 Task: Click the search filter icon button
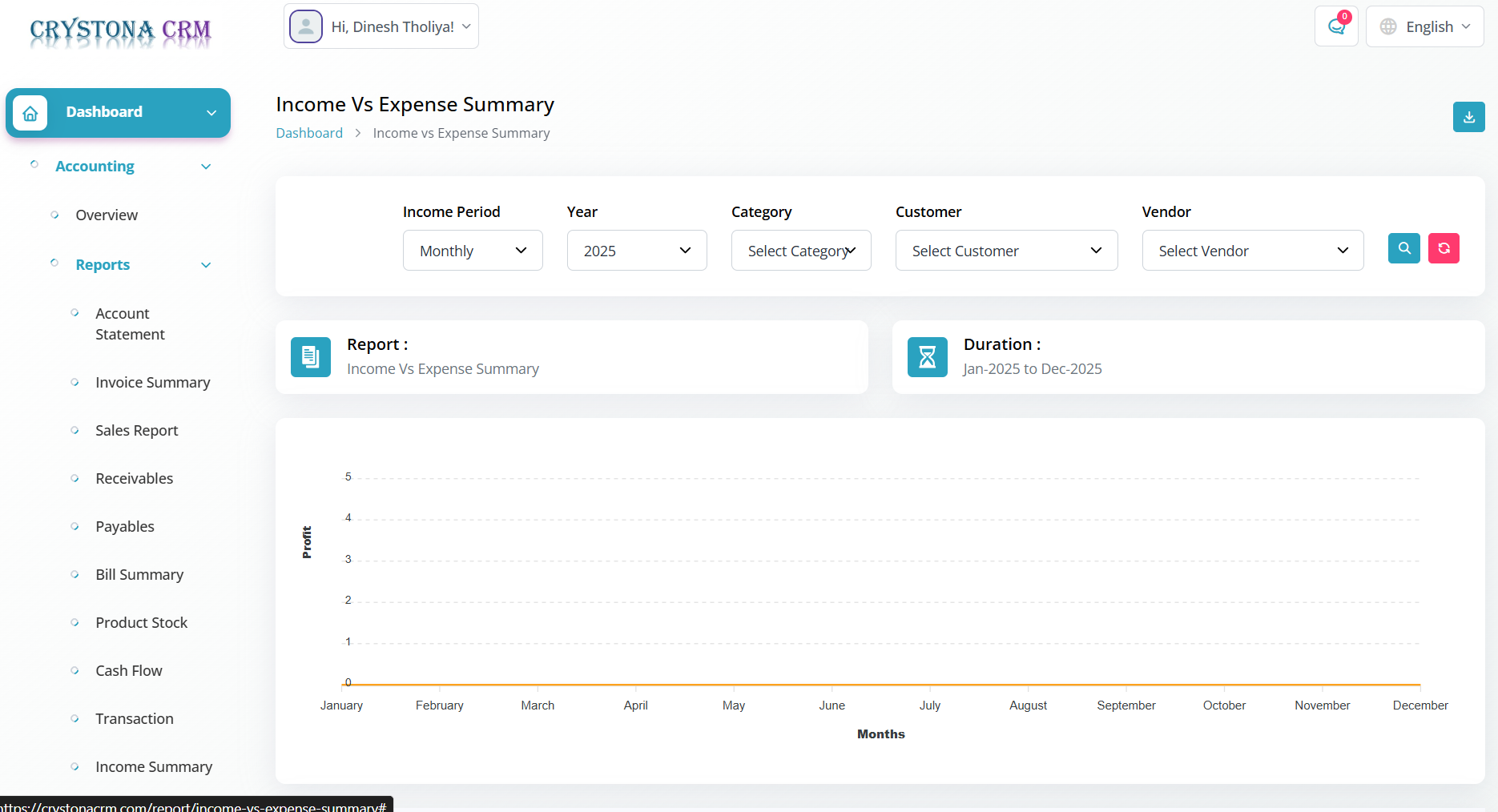click(1403, 248)
